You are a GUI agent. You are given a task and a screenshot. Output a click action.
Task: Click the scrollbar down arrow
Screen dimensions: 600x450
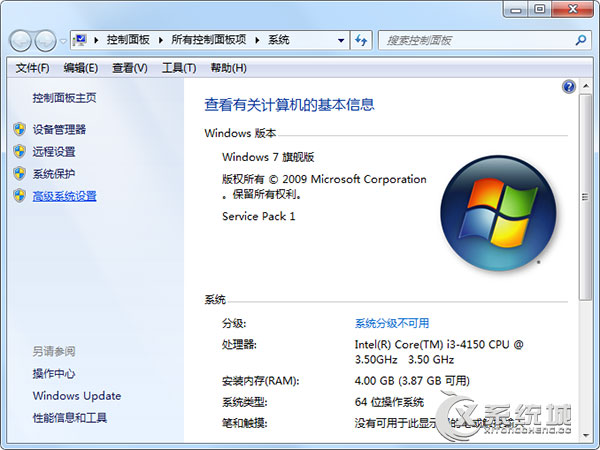[585, 435]
